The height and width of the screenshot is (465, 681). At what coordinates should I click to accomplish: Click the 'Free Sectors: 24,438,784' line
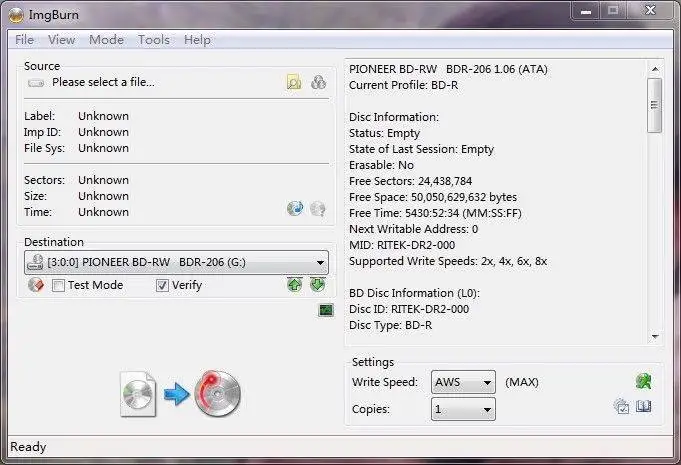pyautogui.click(x=410, y=181)
